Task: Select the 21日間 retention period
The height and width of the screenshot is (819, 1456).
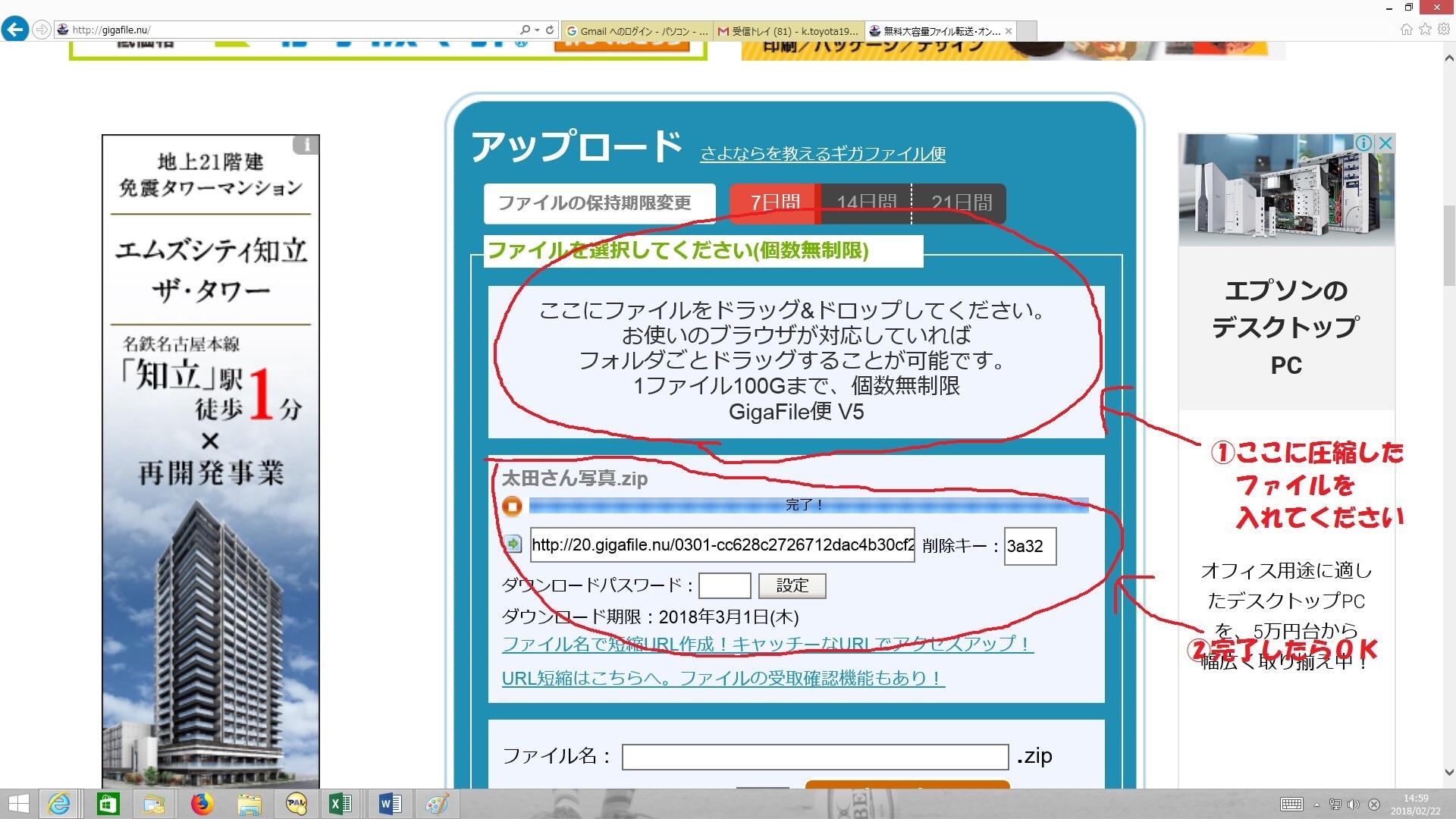Action: 960,203
